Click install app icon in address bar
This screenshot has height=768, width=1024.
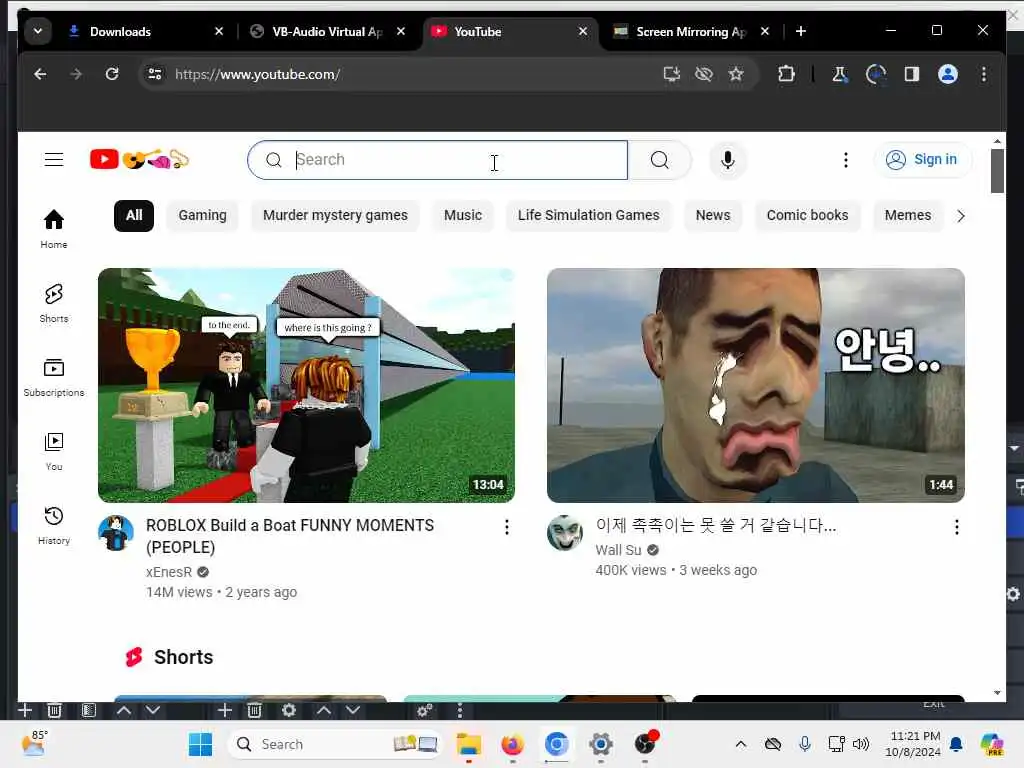(x=671, y=74)
